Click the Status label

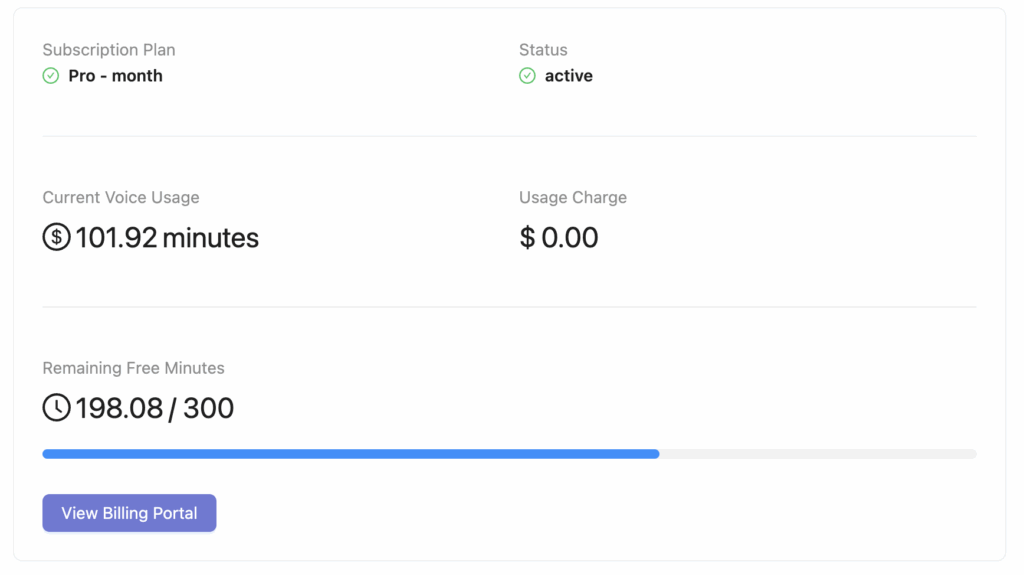[543, 50]
